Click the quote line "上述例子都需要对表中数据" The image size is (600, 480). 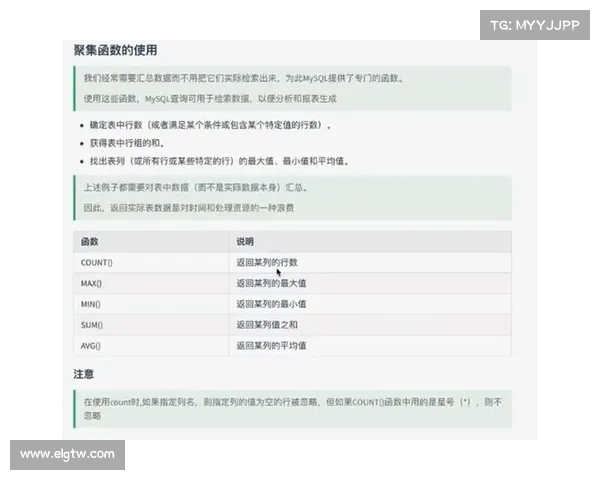(196, 187)
